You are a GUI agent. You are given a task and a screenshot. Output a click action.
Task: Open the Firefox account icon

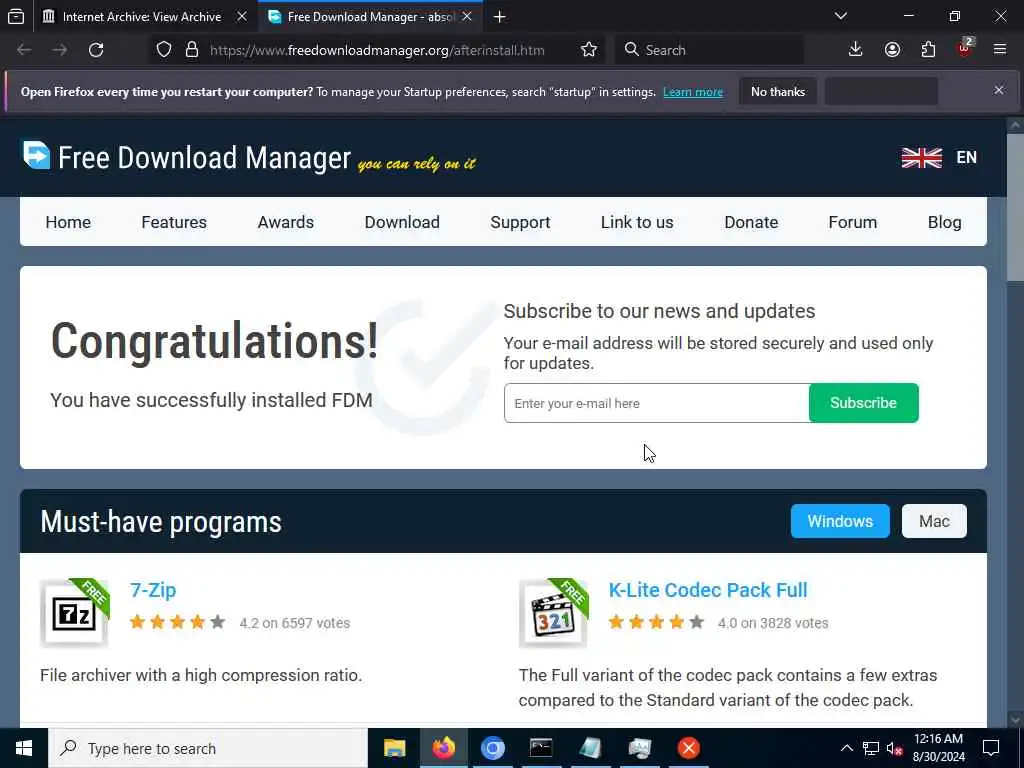pos(892,50)
